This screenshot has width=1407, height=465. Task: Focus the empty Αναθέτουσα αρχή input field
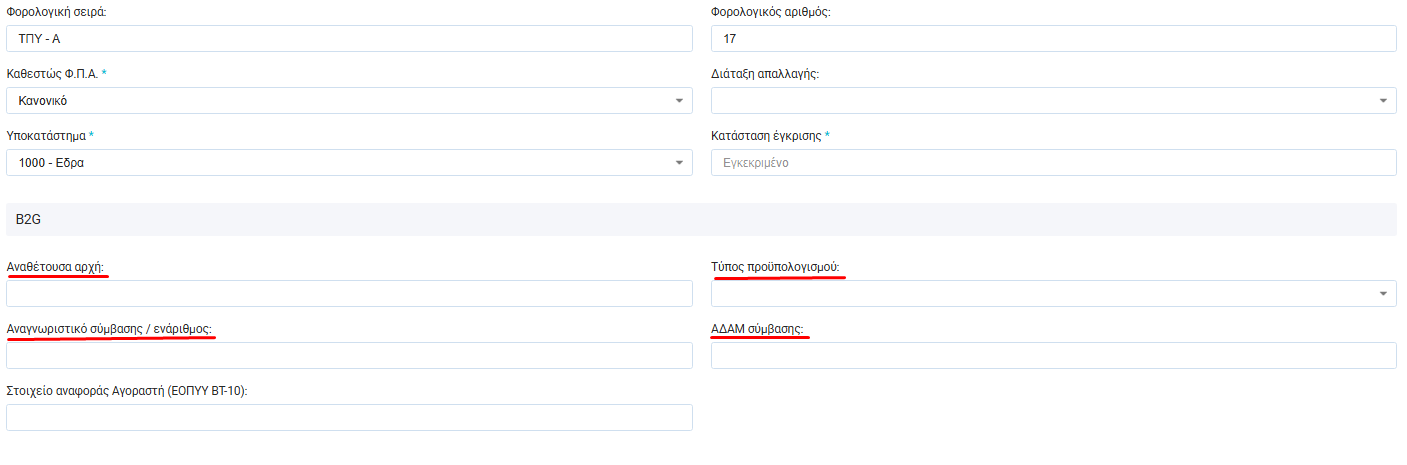[x=349, y=294]
